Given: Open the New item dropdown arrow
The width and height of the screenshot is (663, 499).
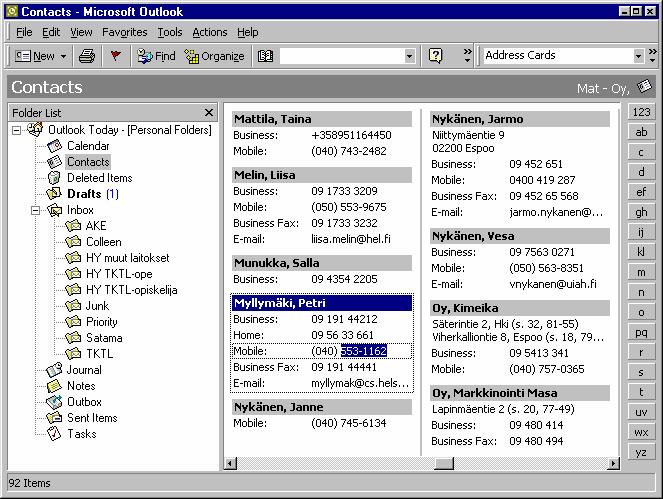Looking at the screenshot, I should pos(63,56).
